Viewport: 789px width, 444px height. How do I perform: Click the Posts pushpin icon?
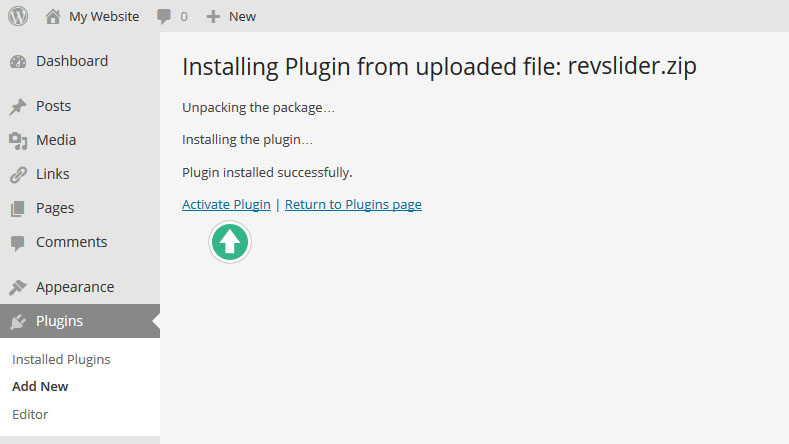pos(18,107)
